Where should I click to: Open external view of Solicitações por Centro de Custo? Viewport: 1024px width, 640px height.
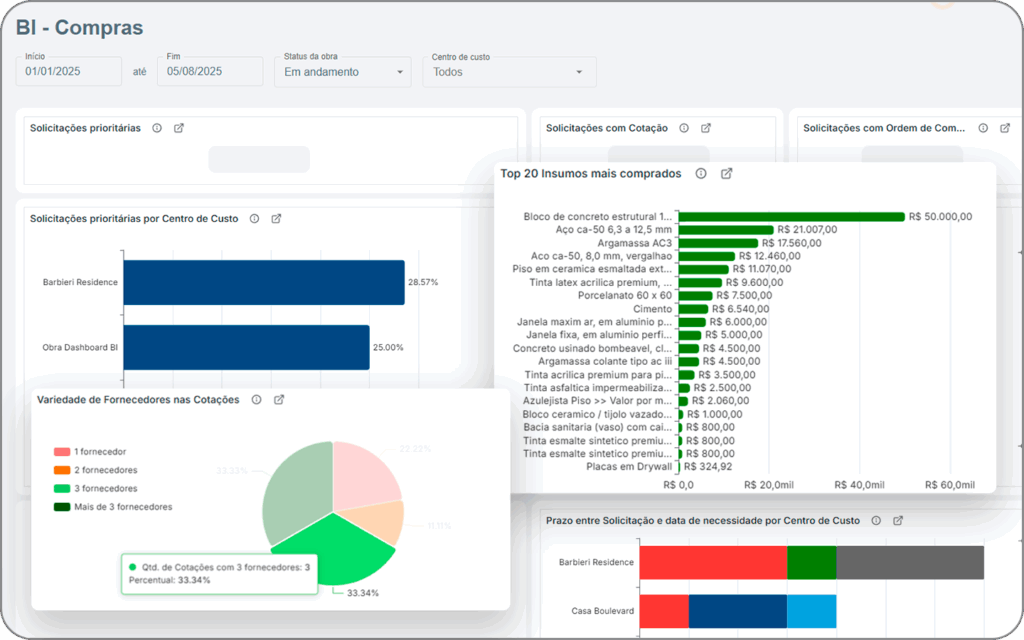276,218
